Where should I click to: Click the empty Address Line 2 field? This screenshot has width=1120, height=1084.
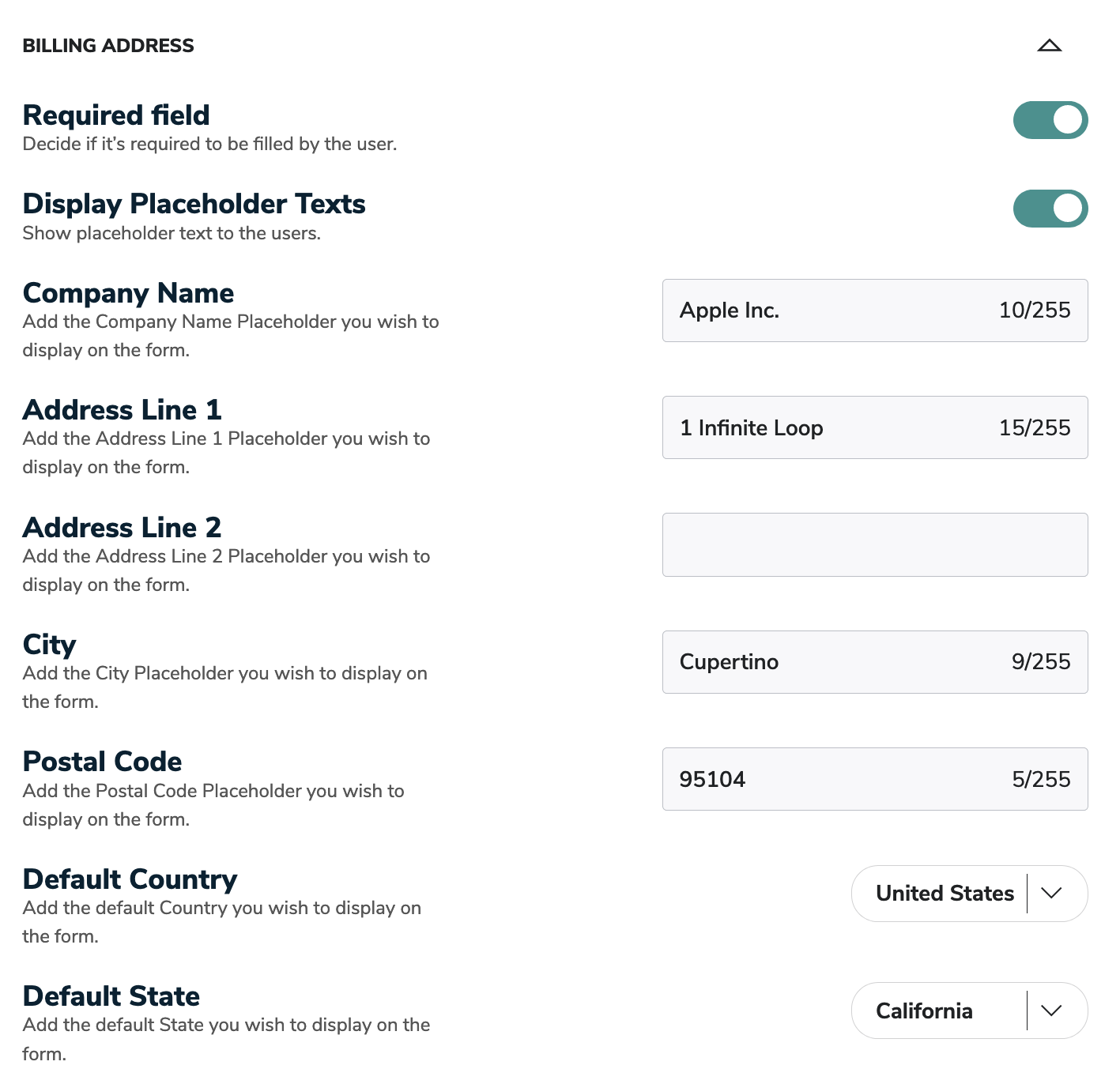click(874, 544)
